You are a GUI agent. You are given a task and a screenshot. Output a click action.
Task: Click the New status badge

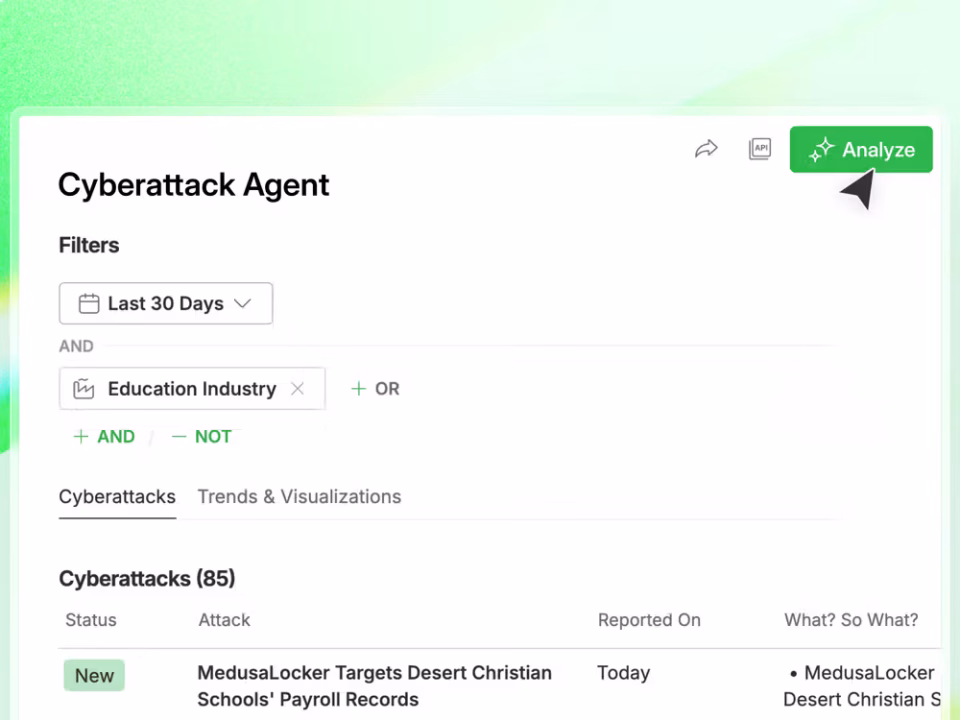point(94,675)
